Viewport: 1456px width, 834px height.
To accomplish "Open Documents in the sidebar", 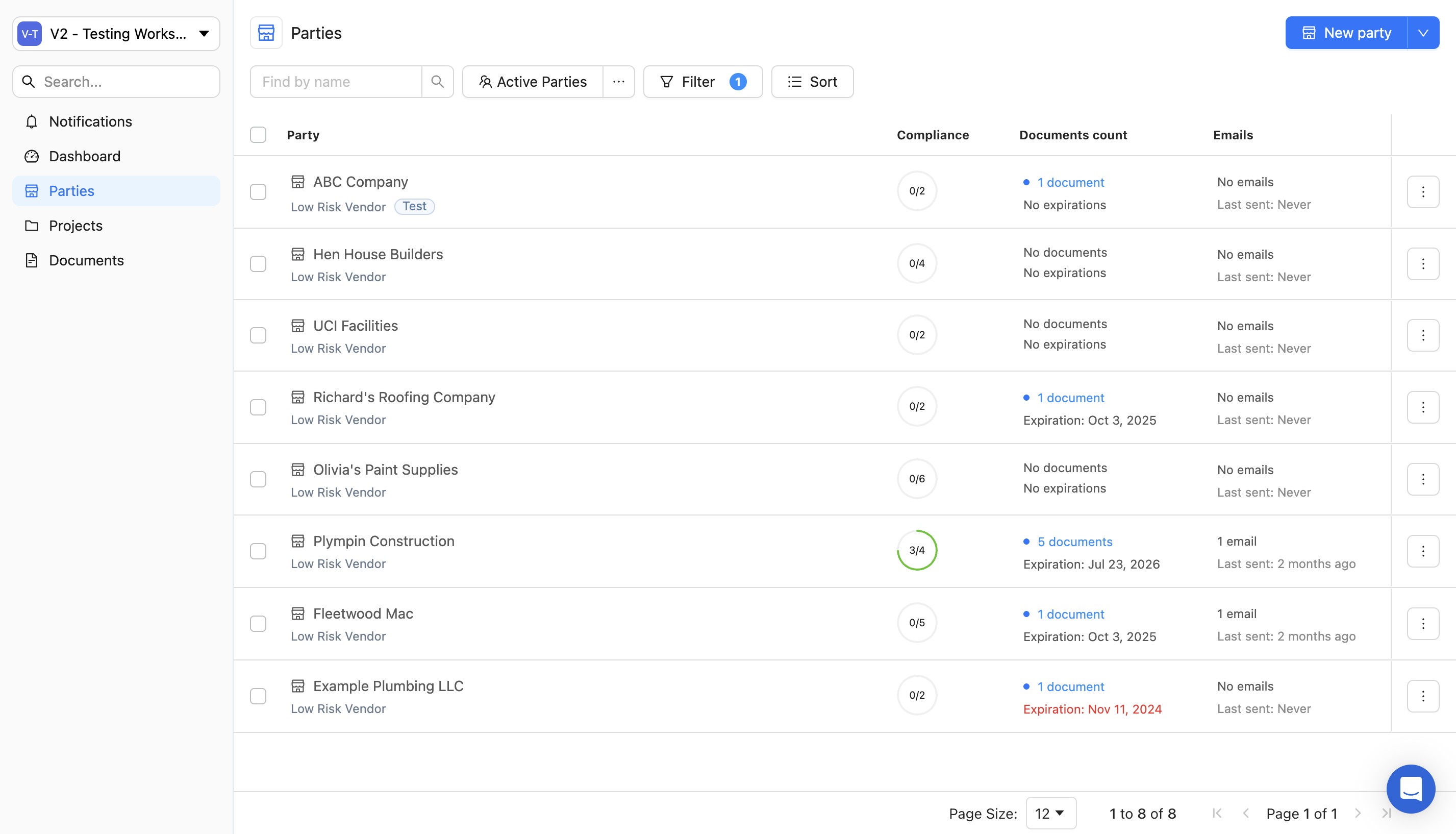I will click(86, 261).
